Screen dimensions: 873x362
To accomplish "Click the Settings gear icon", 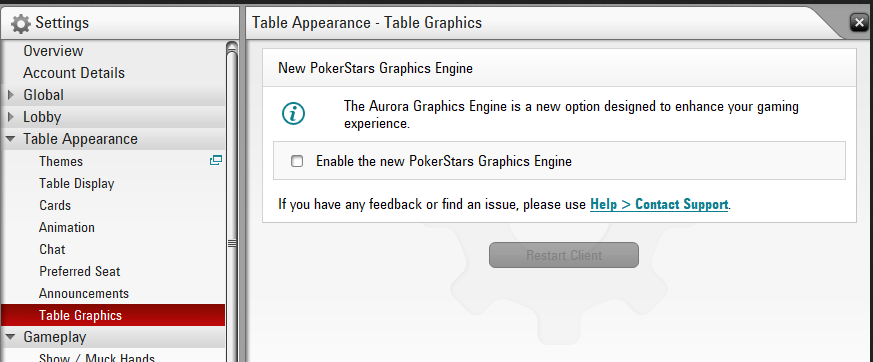I will click(21, 24).
